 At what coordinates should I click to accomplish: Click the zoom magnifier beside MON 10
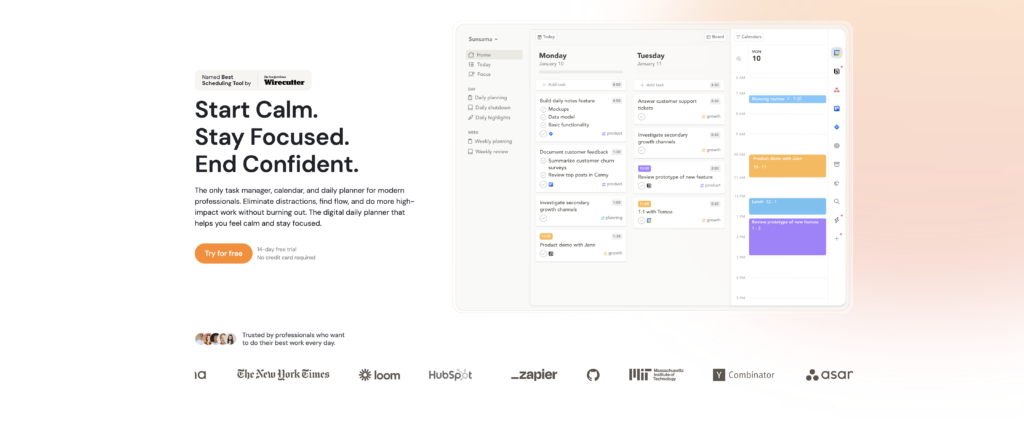[739, 59]
